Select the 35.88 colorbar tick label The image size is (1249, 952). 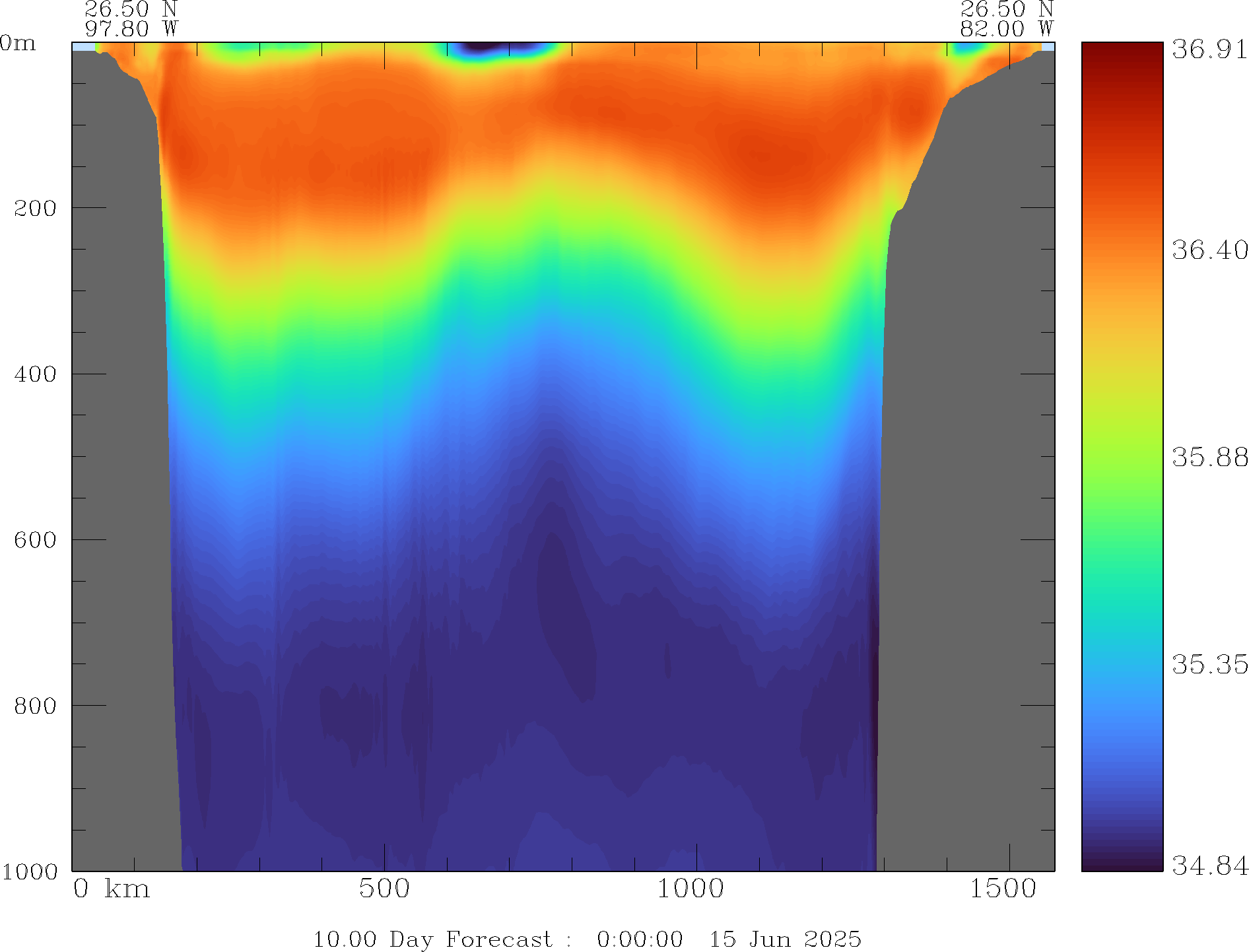tap(1209, 457)
